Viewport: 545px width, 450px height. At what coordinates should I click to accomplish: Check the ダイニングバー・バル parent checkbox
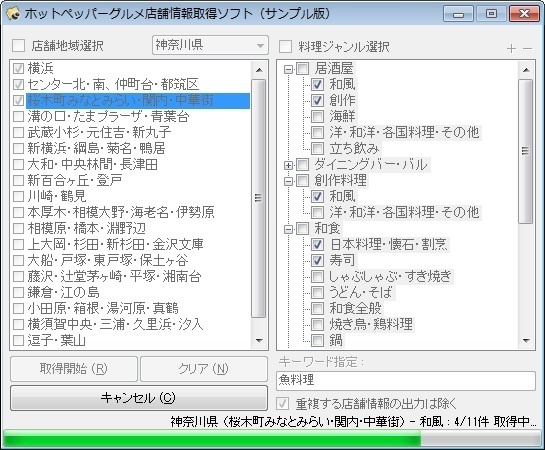pyautogui.click(x=302, y=164)
